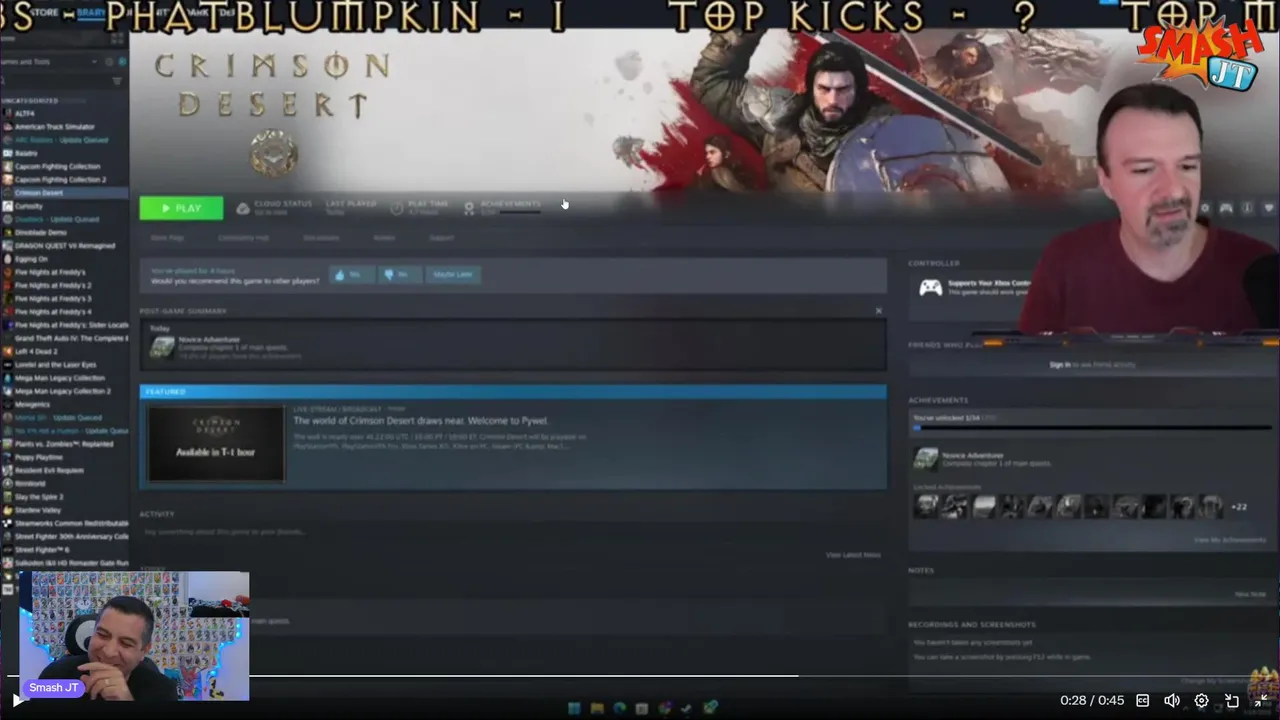Open the Guides tab
The image size is (1280, 720).
click(384, 238)
